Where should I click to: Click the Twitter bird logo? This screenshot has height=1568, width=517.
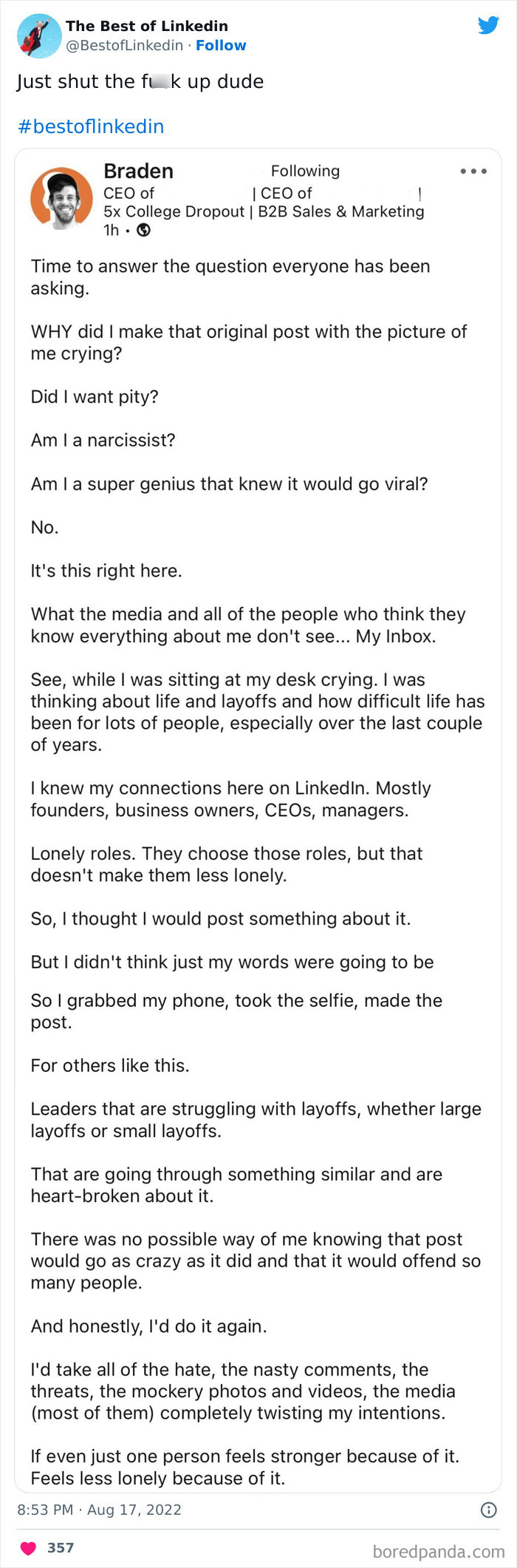(489, 25)
